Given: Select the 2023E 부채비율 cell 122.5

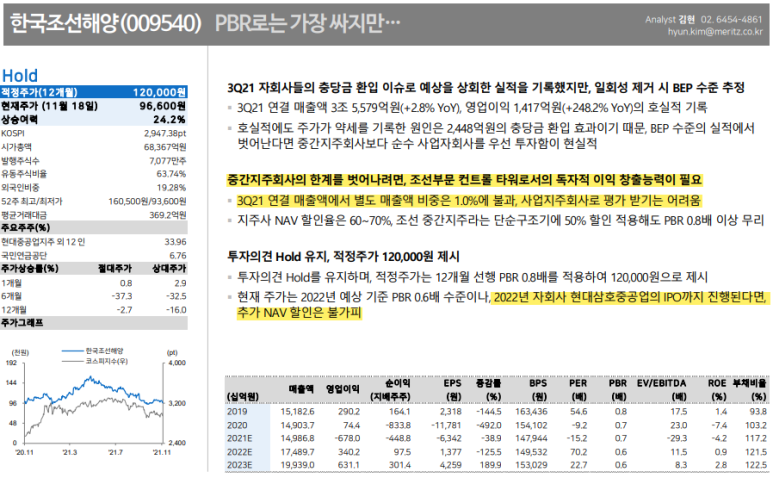Looking at the screenshot, I should [756, 465].
